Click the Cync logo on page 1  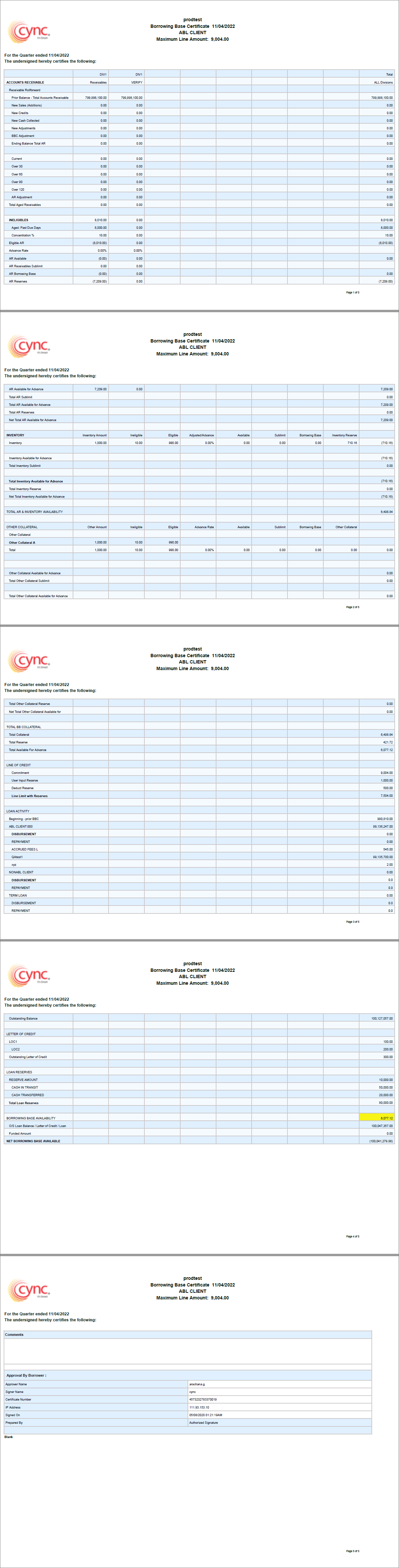[x=29, y=31]
